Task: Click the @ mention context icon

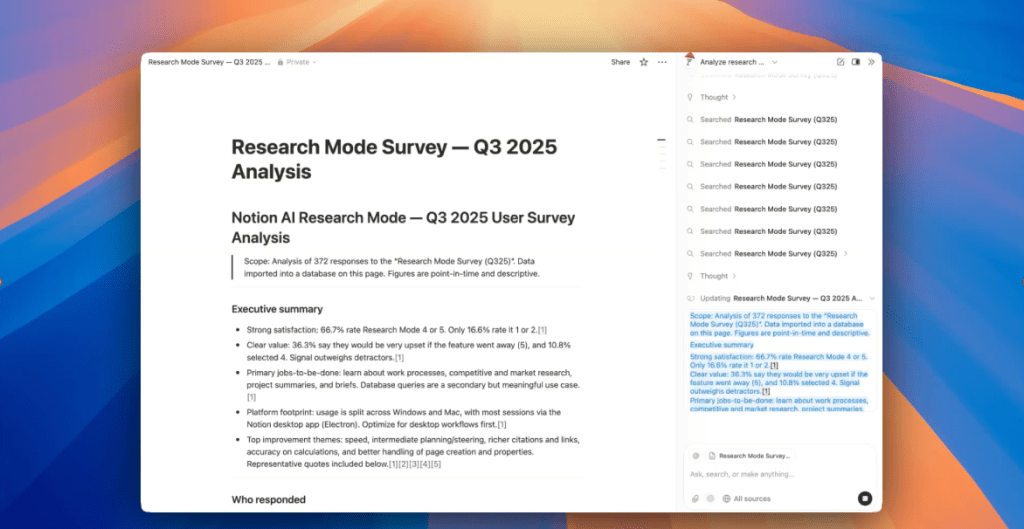Action: (x=696, y=456)
